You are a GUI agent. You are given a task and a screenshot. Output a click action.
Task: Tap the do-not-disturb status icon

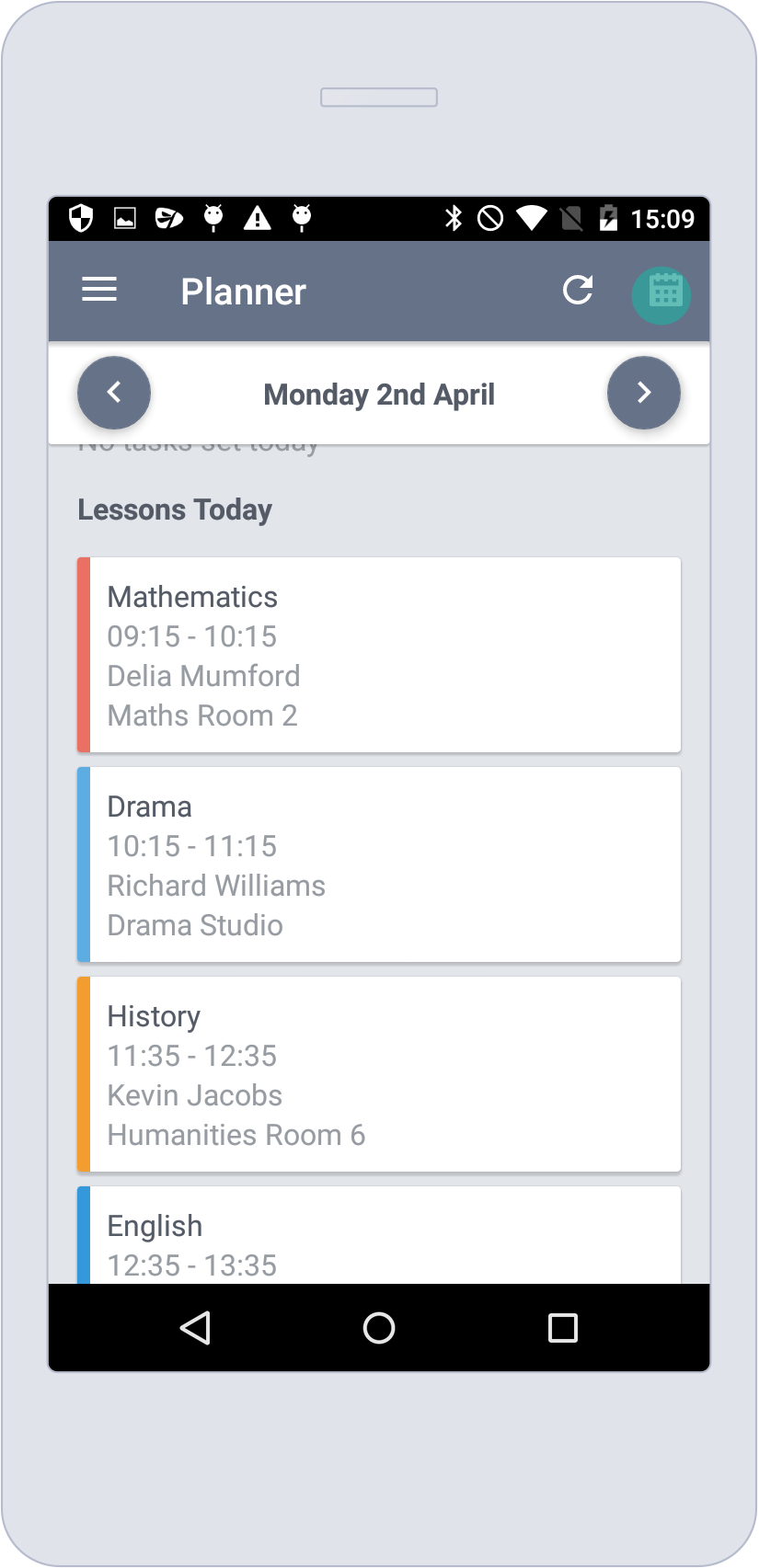coord(490,218)
